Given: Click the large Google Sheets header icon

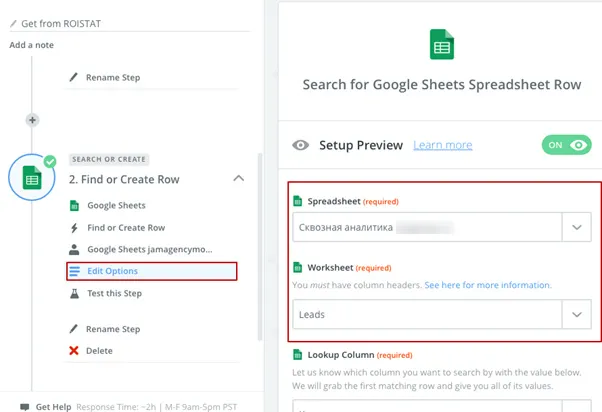Looking at the screenshot, I should [x=442, y=44].
